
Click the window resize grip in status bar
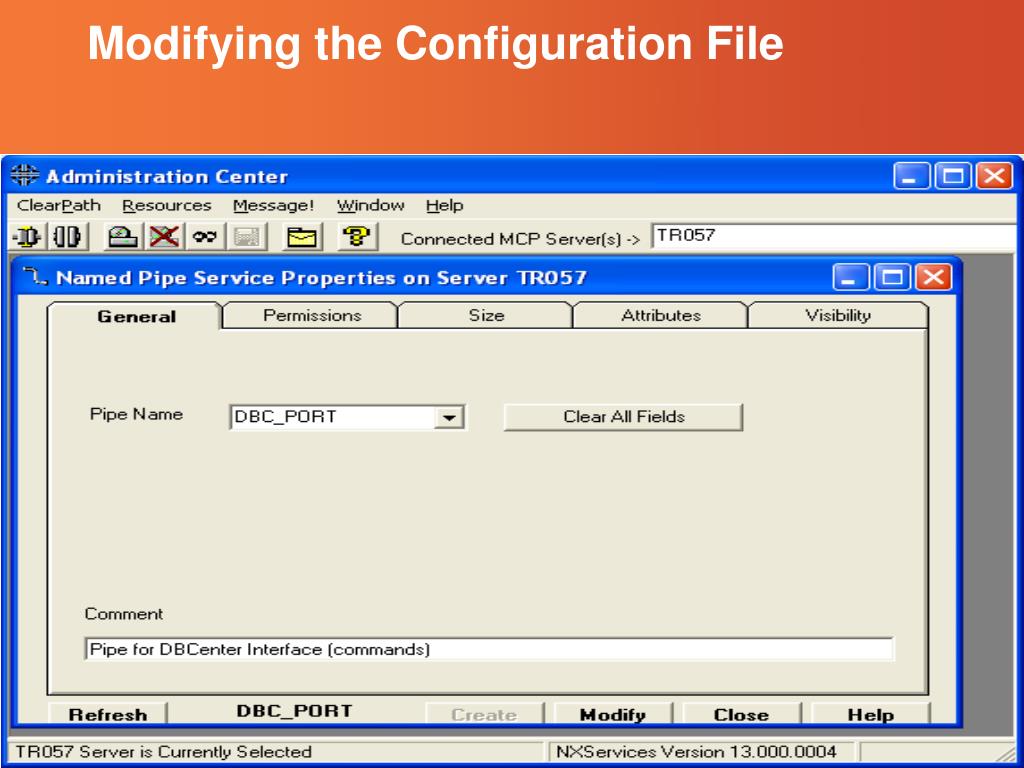[x=1007, y=752]
